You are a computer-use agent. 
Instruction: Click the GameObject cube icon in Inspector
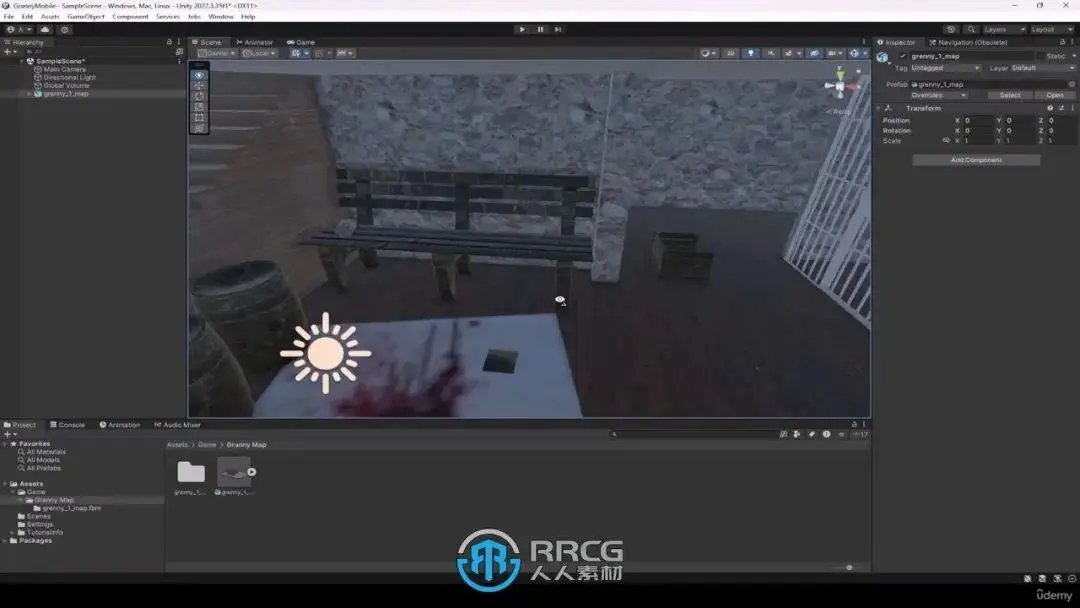coord(882,57)
